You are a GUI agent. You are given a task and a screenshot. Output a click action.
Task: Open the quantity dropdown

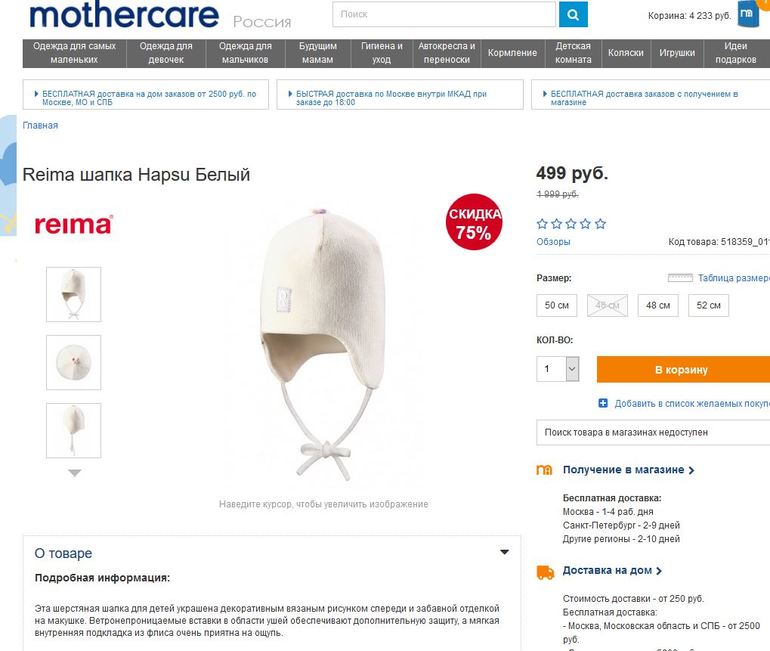pyautogui.click(x=572, y=370)
